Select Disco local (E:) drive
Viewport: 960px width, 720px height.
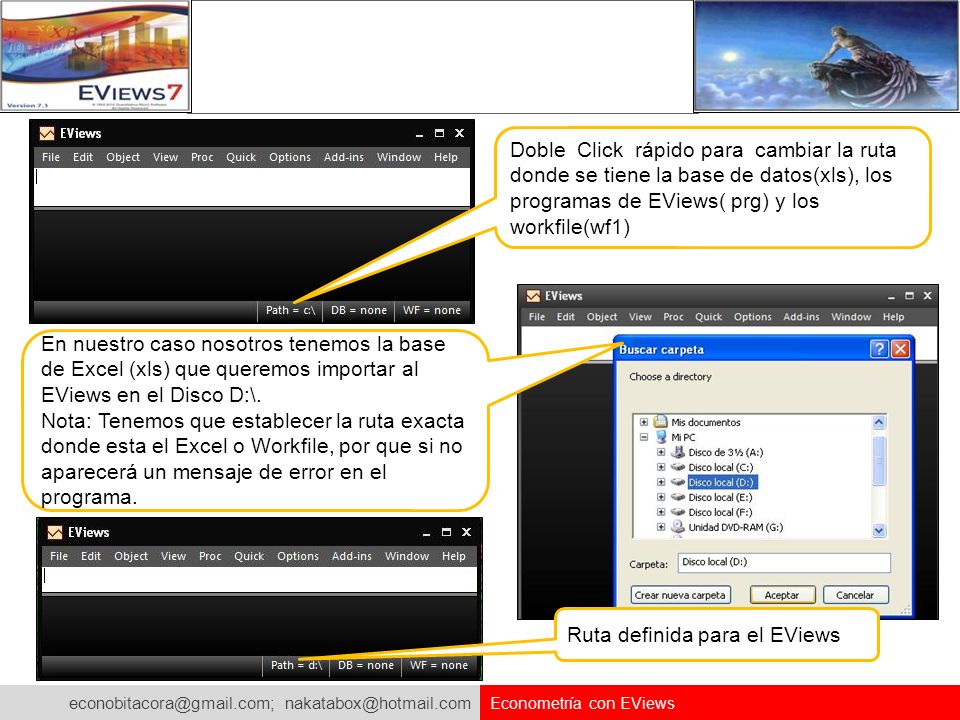(x=721, y=497)
